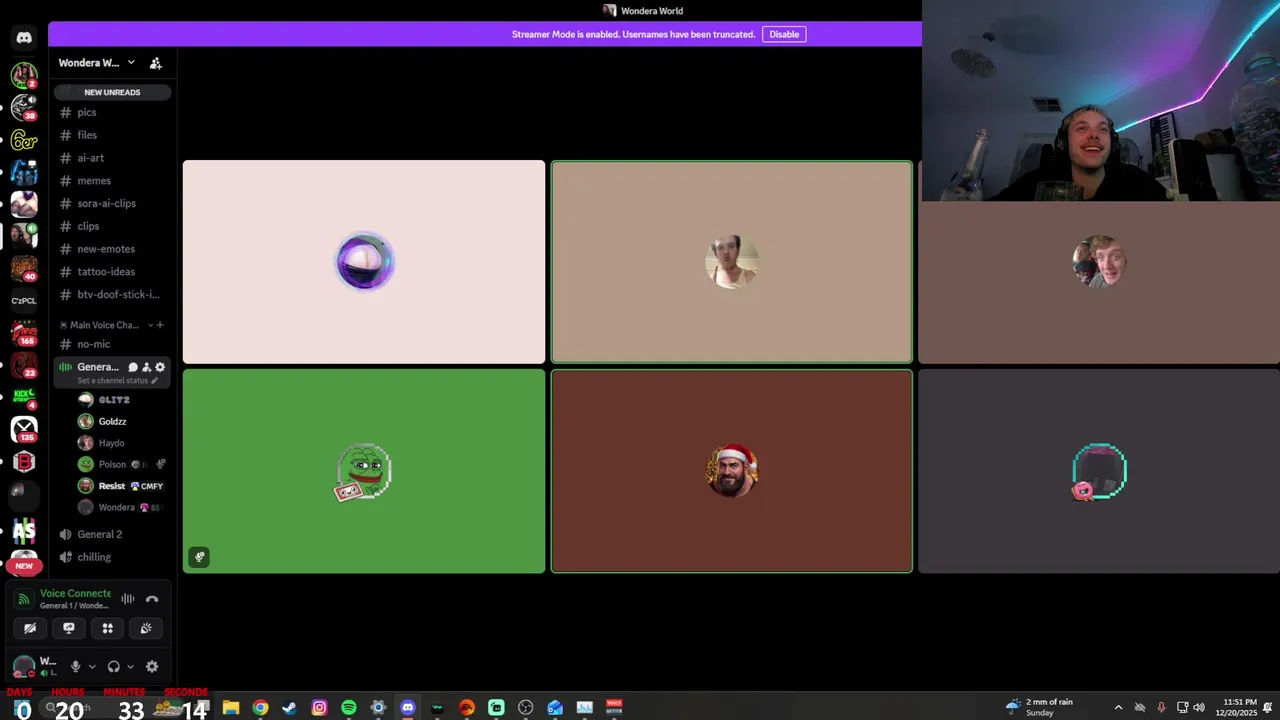
Task: Open Instagram from the taskbar
Action: click(319, 708)
